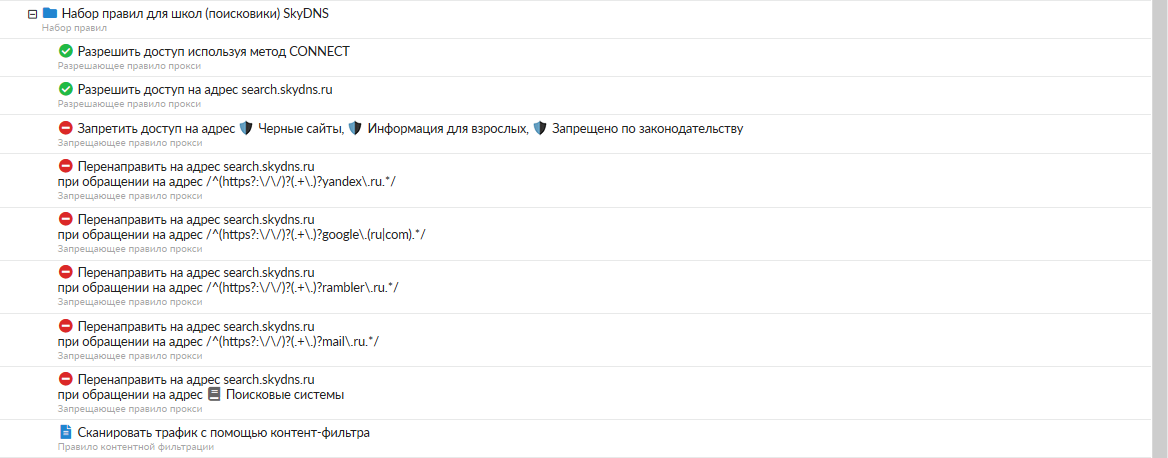Open the Разрешить доступ используя метод CONNECT rule
This screenshot has height=458, width=1168.
213,51
